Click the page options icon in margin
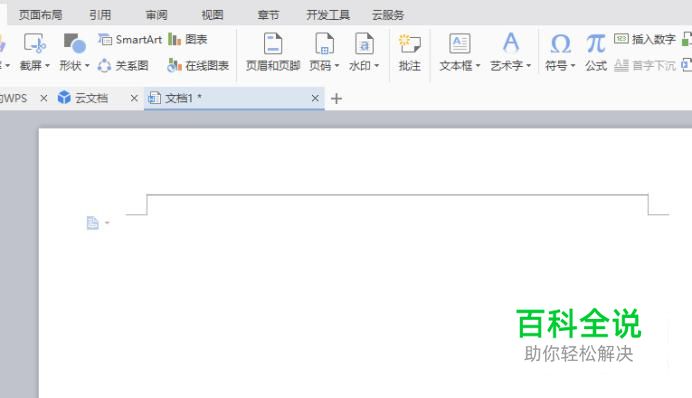This screenshot has height=398, width=692. (x=92, y=223)
